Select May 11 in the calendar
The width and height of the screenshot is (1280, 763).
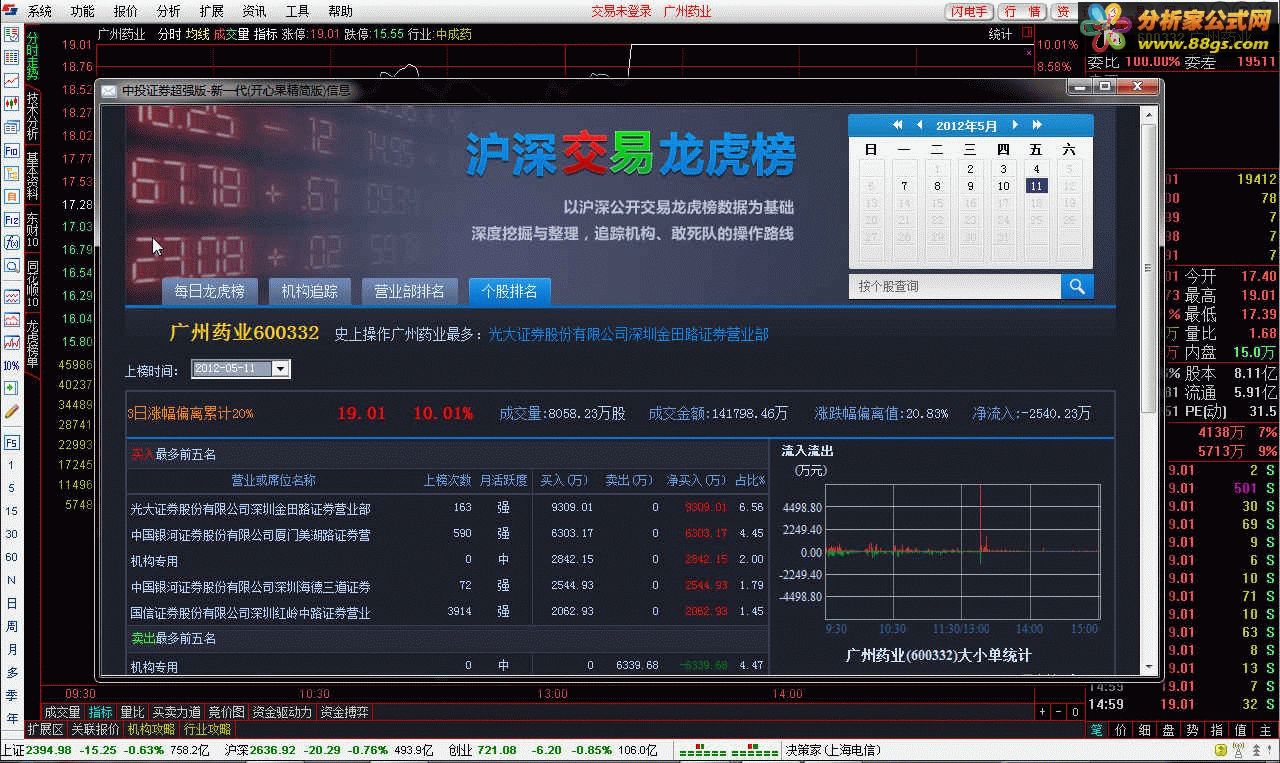[1036, 186]
